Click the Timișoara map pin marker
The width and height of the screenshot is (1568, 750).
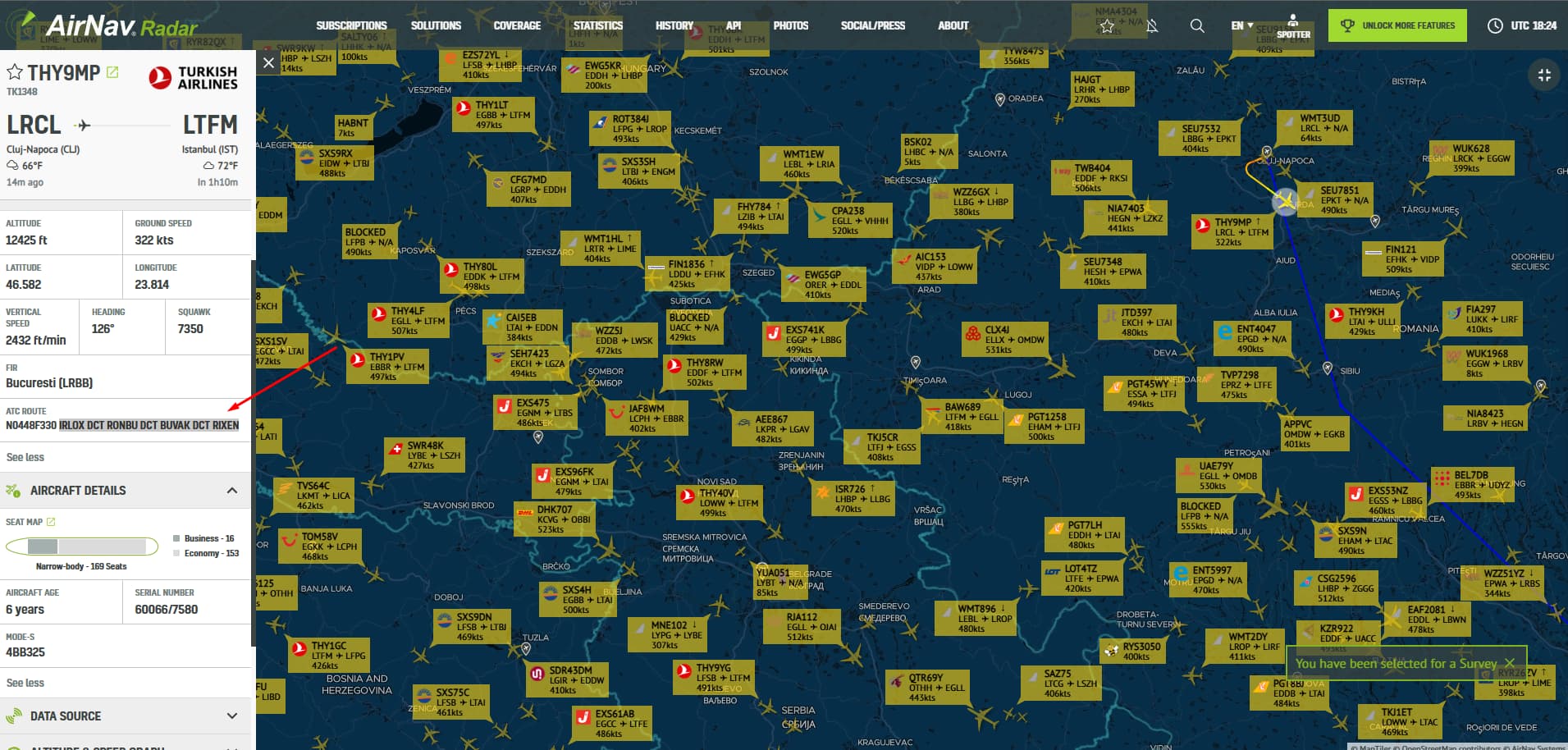[x=916, y=362]
